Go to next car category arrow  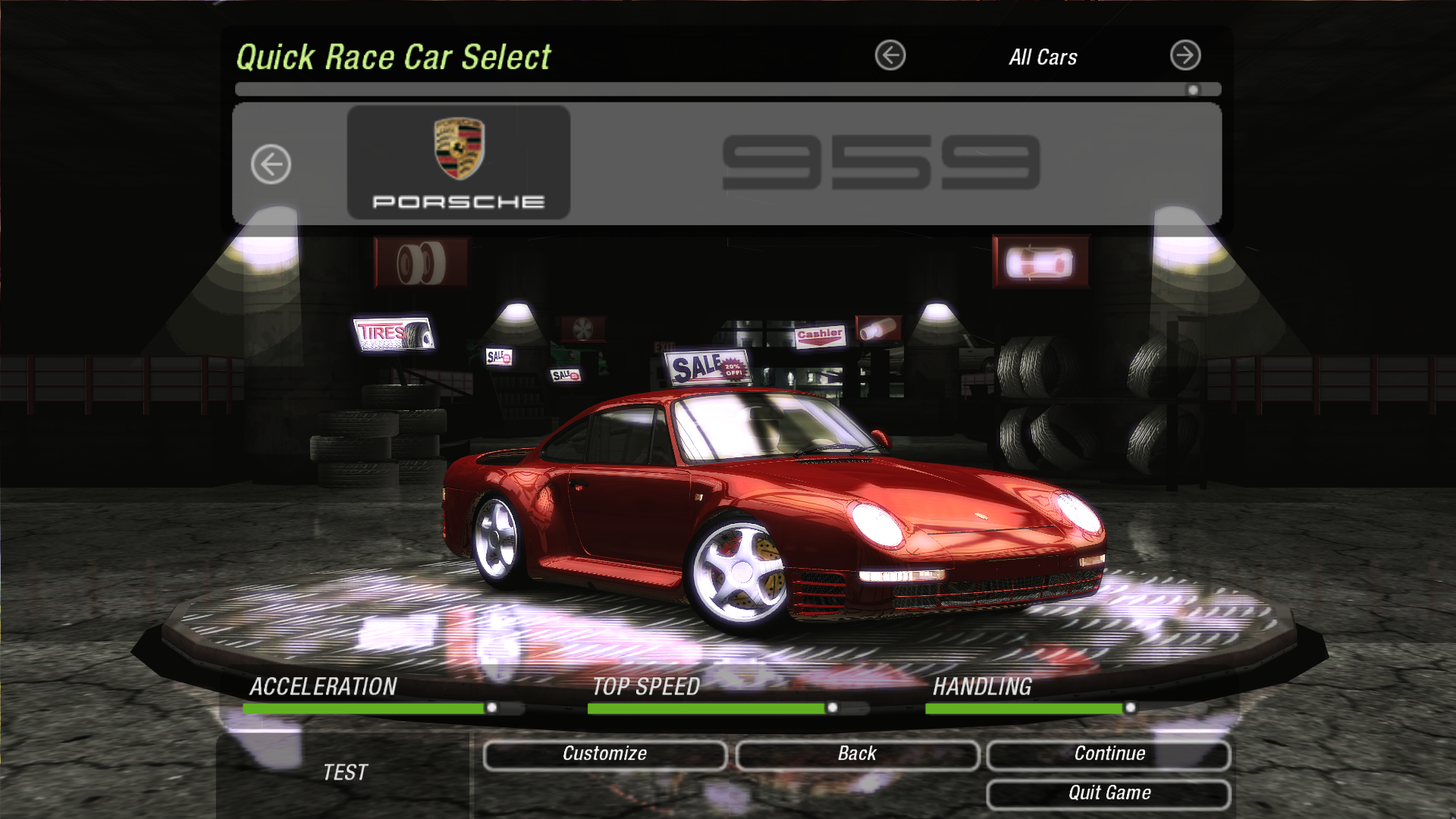(1185, 55)
